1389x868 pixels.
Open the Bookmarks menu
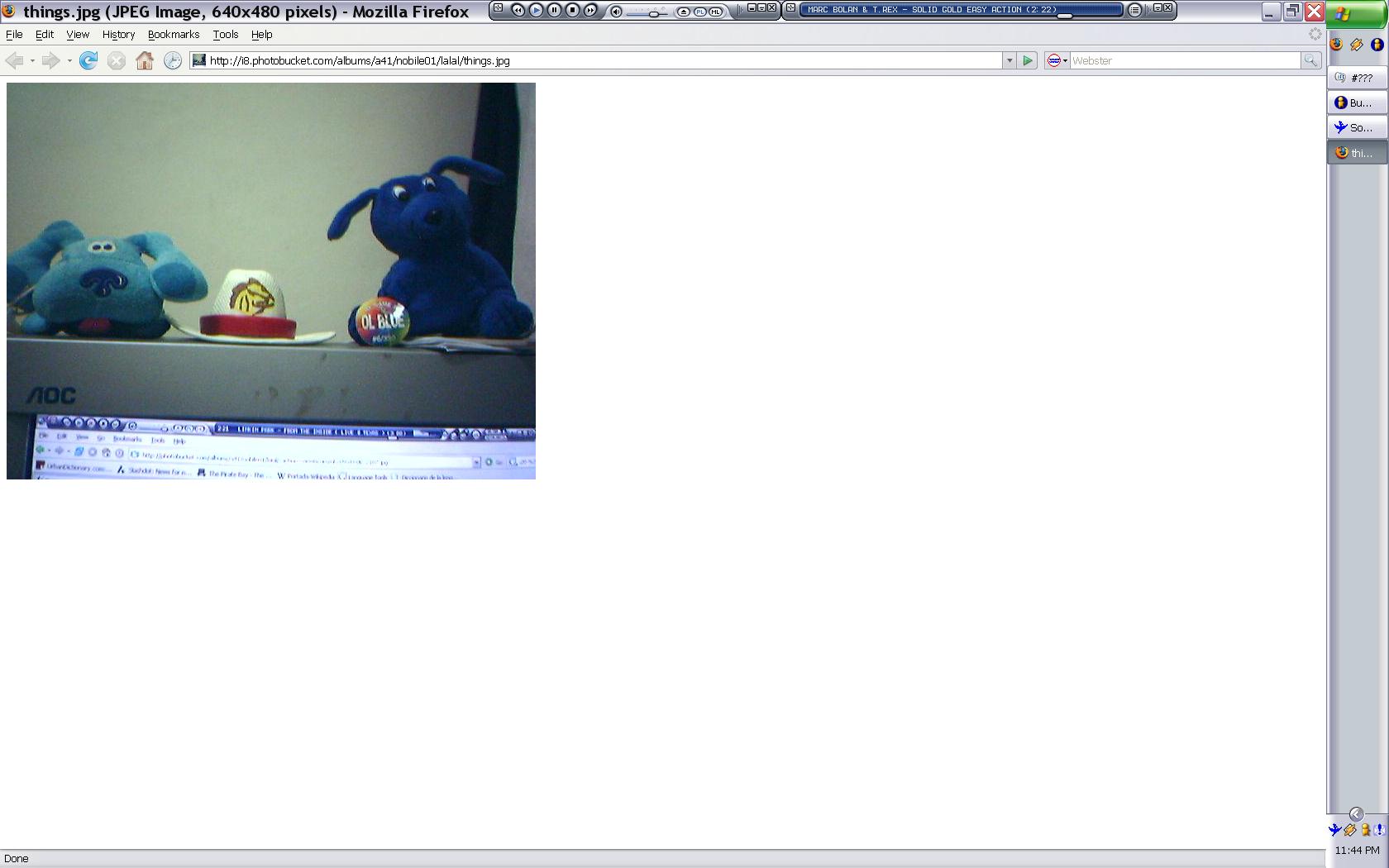coord(174,35)
